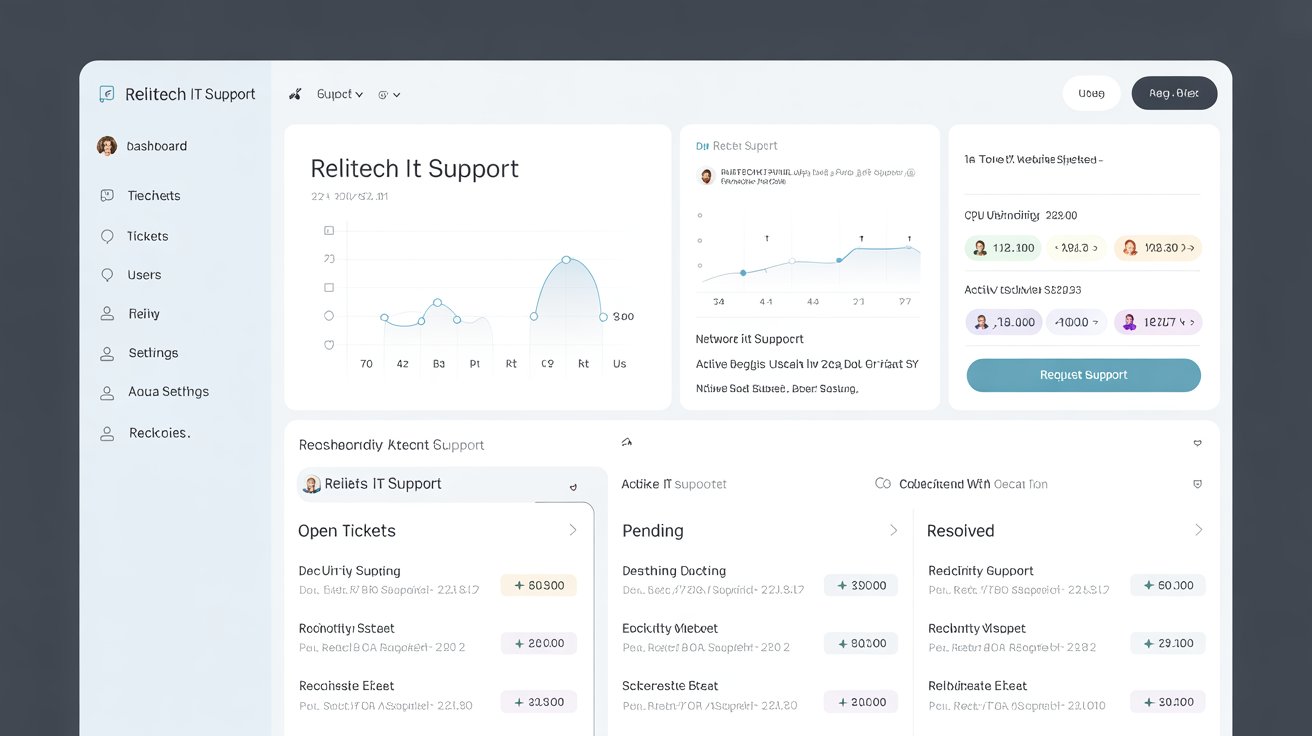
Task: Click the person icon beside Settings
Action: 107,353
